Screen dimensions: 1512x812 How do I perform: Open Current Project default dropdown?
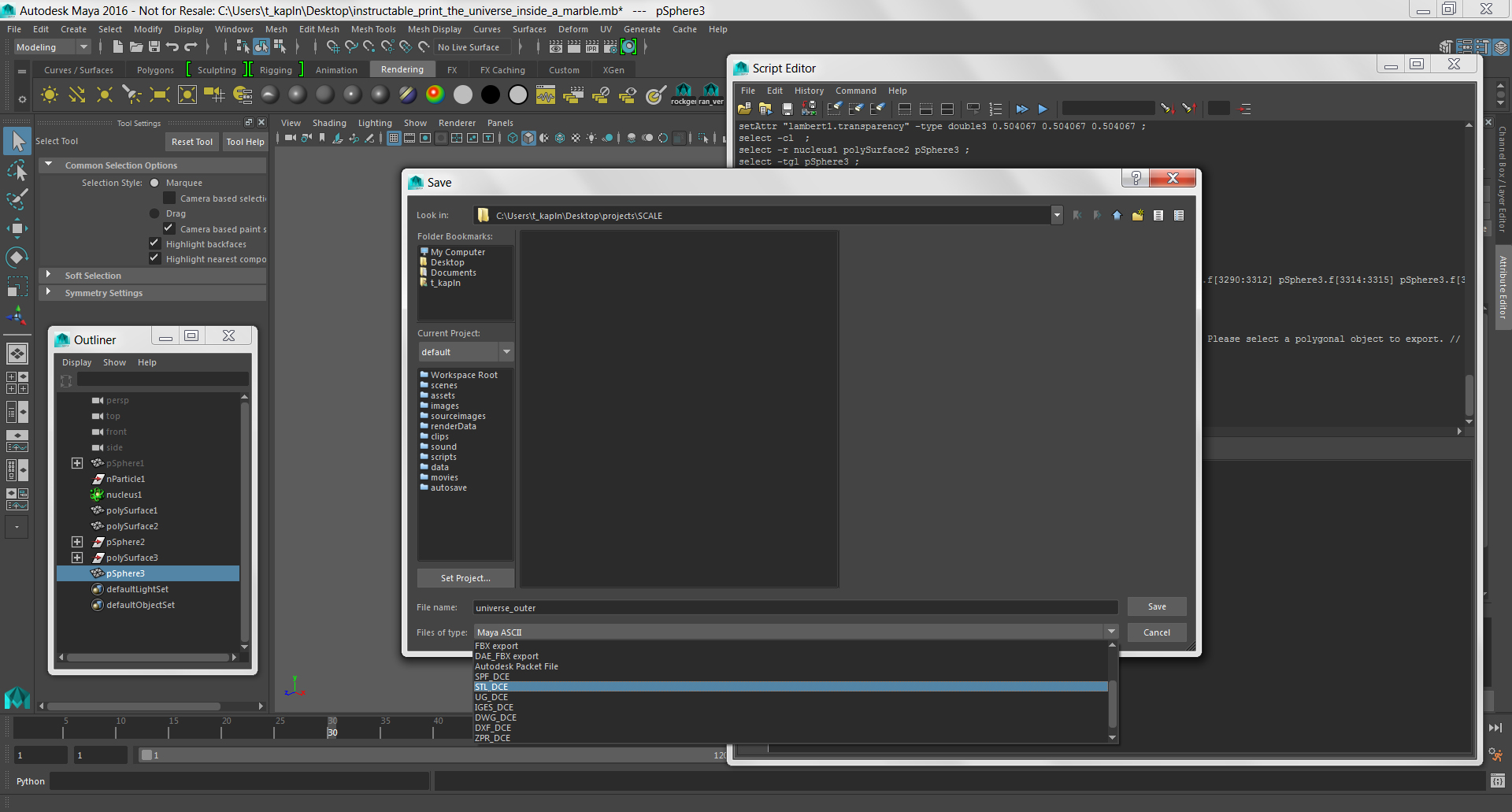pos(465,352)
